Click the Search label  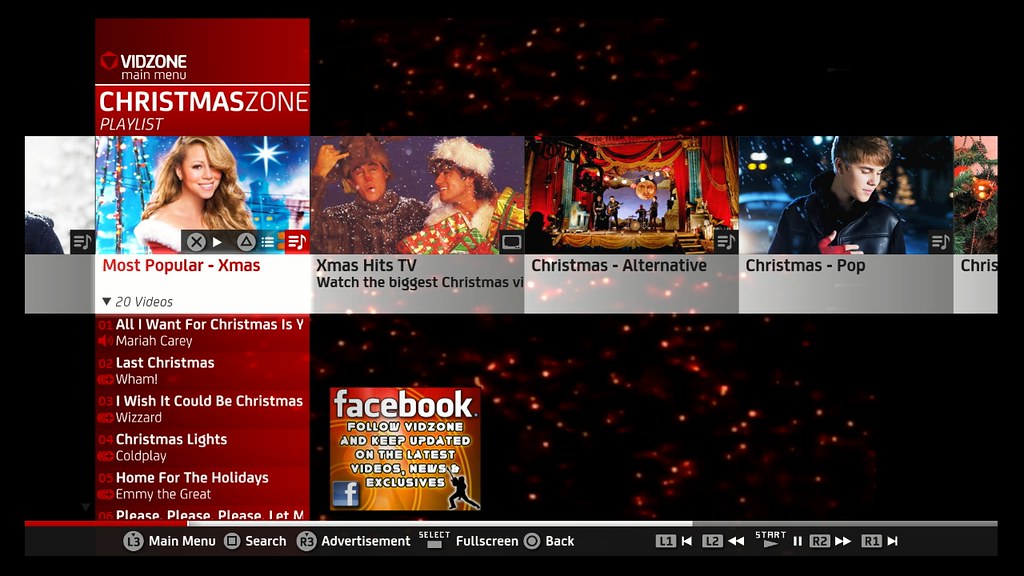pos(266,541)
